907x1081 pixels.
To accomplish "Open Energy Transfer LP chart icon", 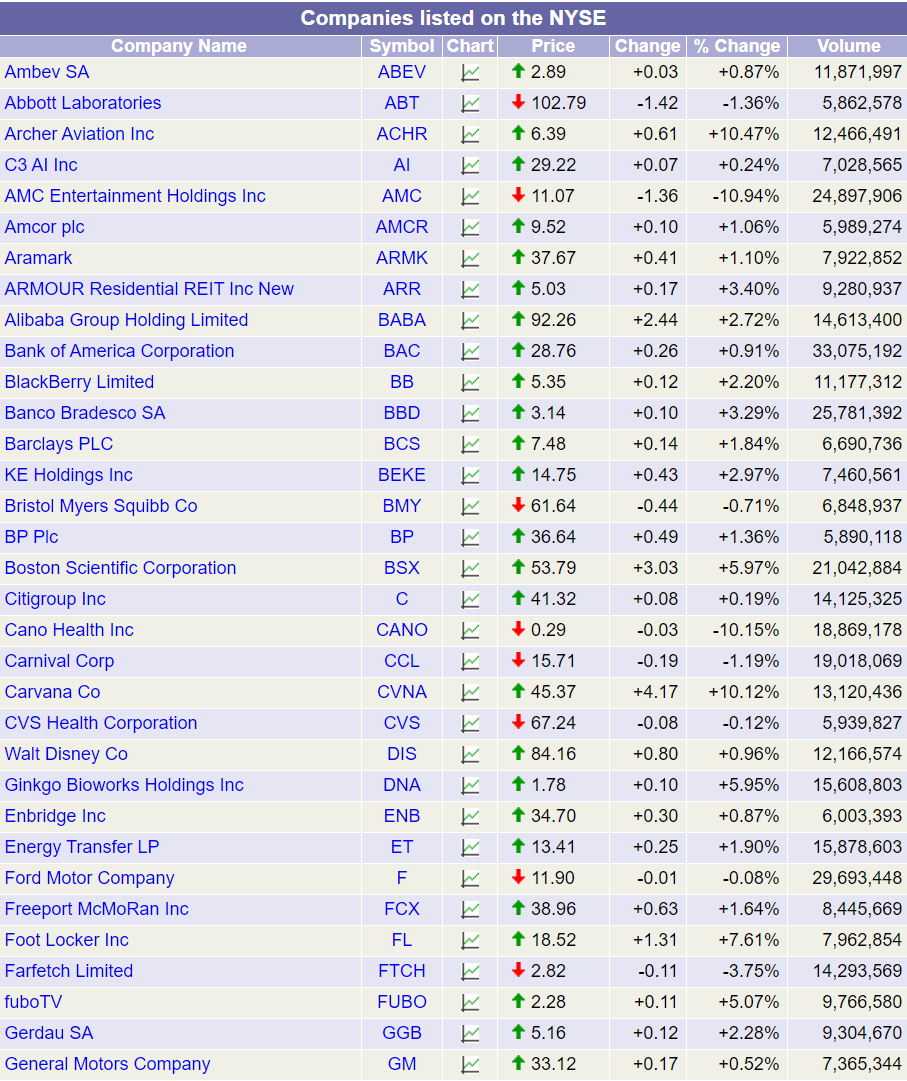I will (x=470, y=848).
